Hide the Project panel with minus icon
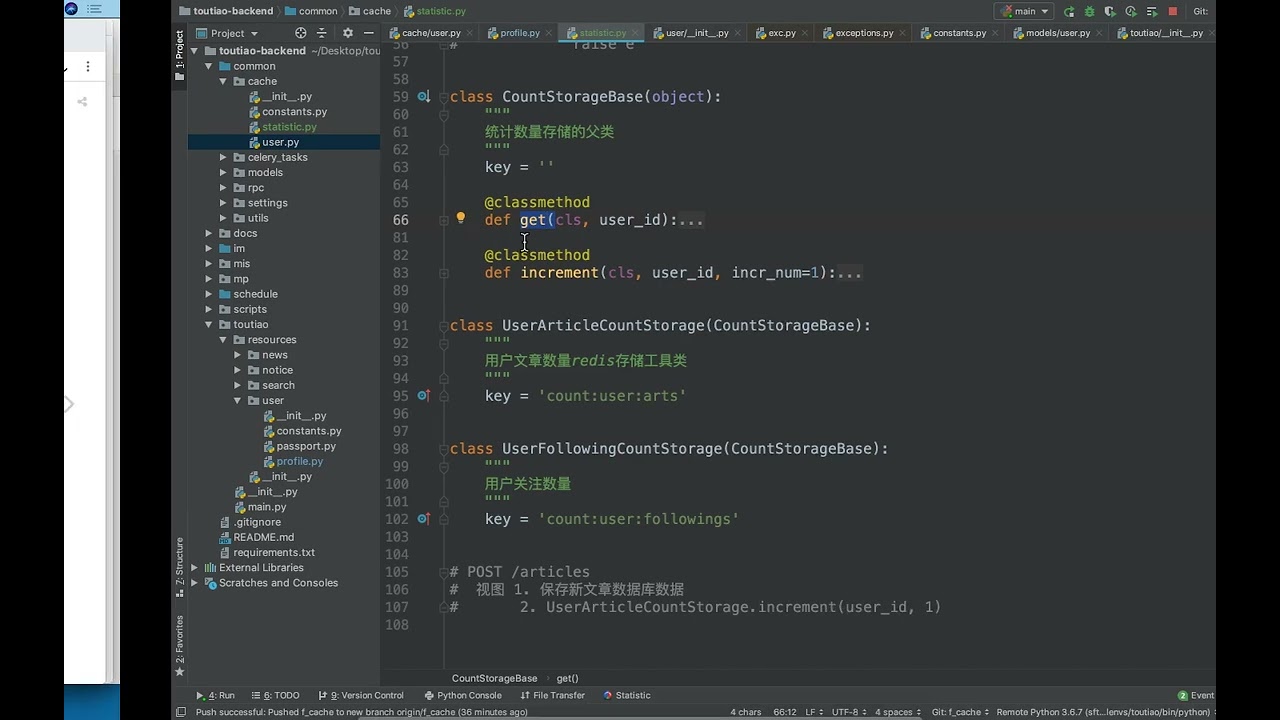 (x=368, y=33)
